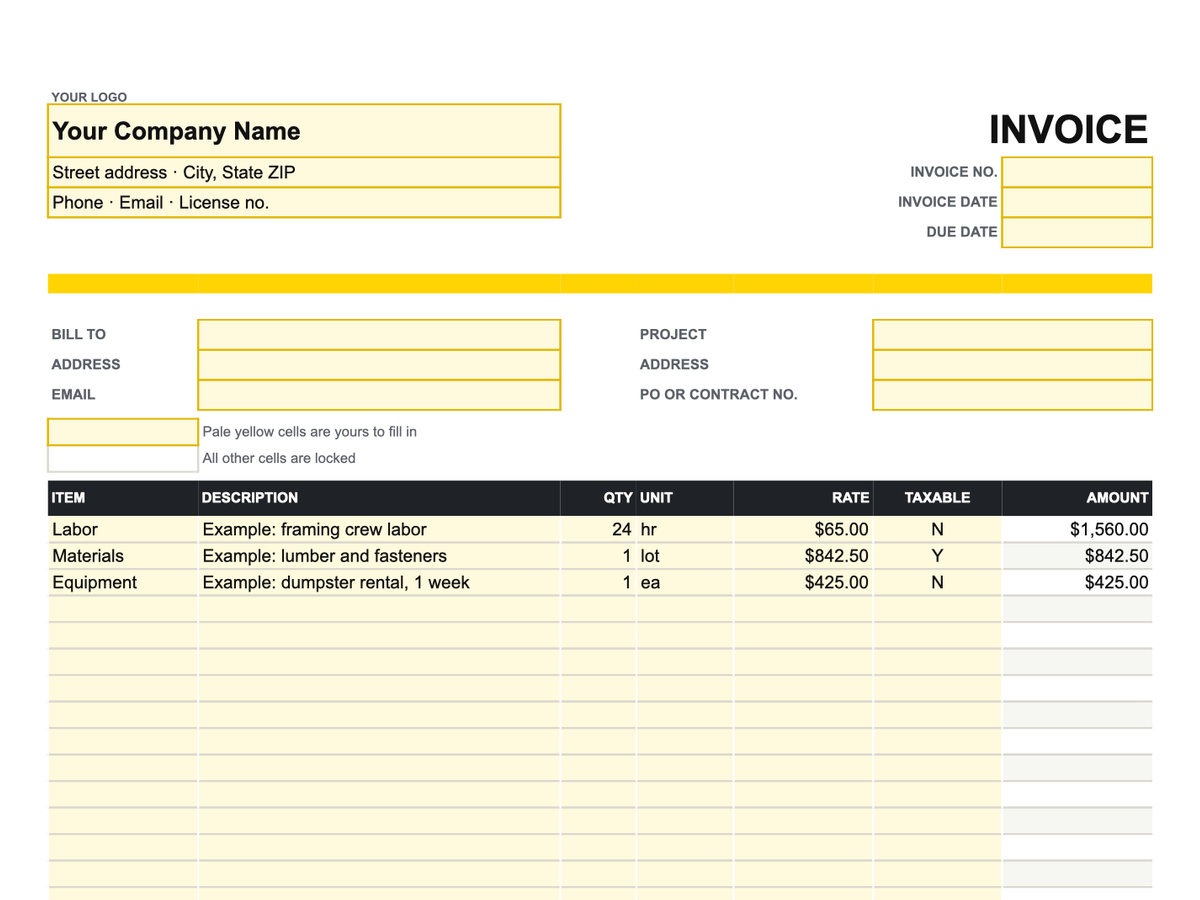Viewport: 1200px width, 900px height.
Task: Click the INVOICE title
Action: (x=1068, y=130)
